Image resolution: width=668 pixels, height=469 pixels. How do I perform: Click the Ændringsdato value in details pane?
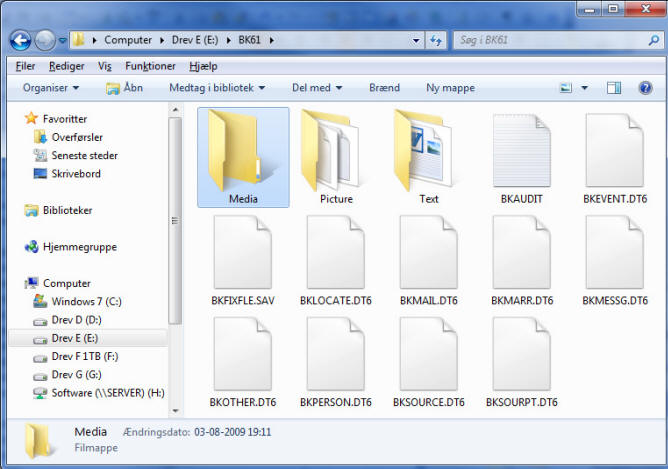(x=233, y=432)
